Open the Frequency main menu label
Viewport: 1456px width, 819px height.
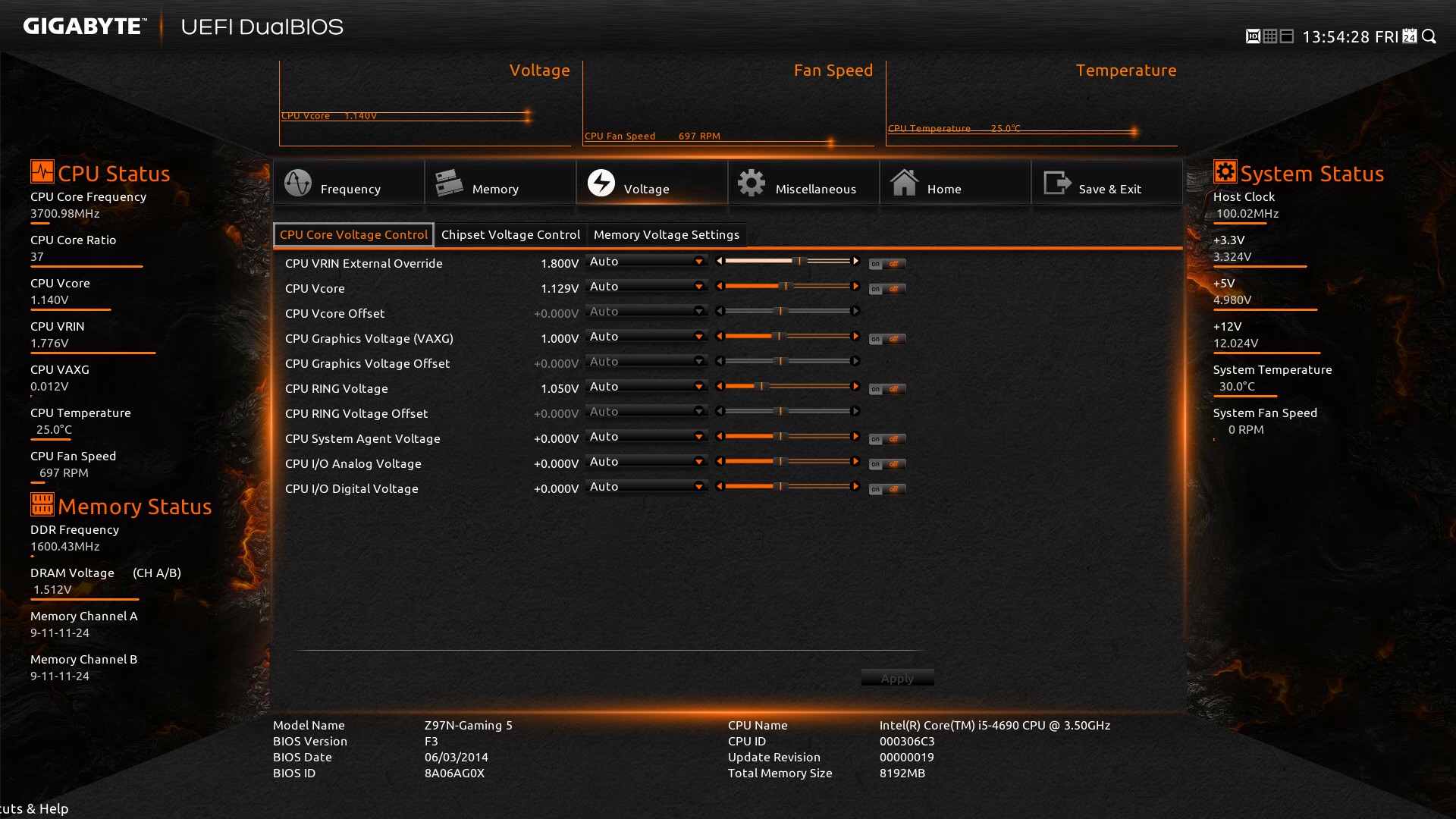tap(350, 189)
